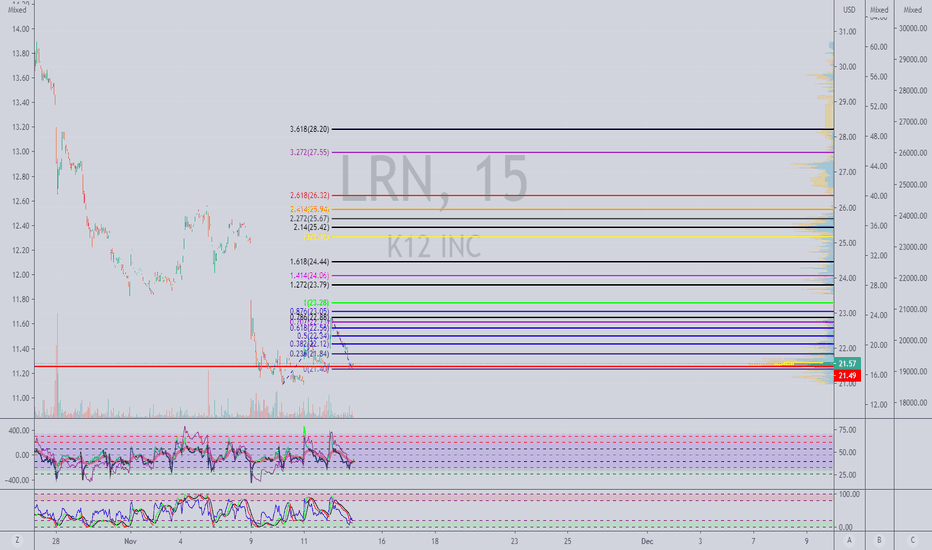Select the 2.14(25.42) Fibonacci level label
This screenshot has width=932, height=550.
tap(311, 227)
